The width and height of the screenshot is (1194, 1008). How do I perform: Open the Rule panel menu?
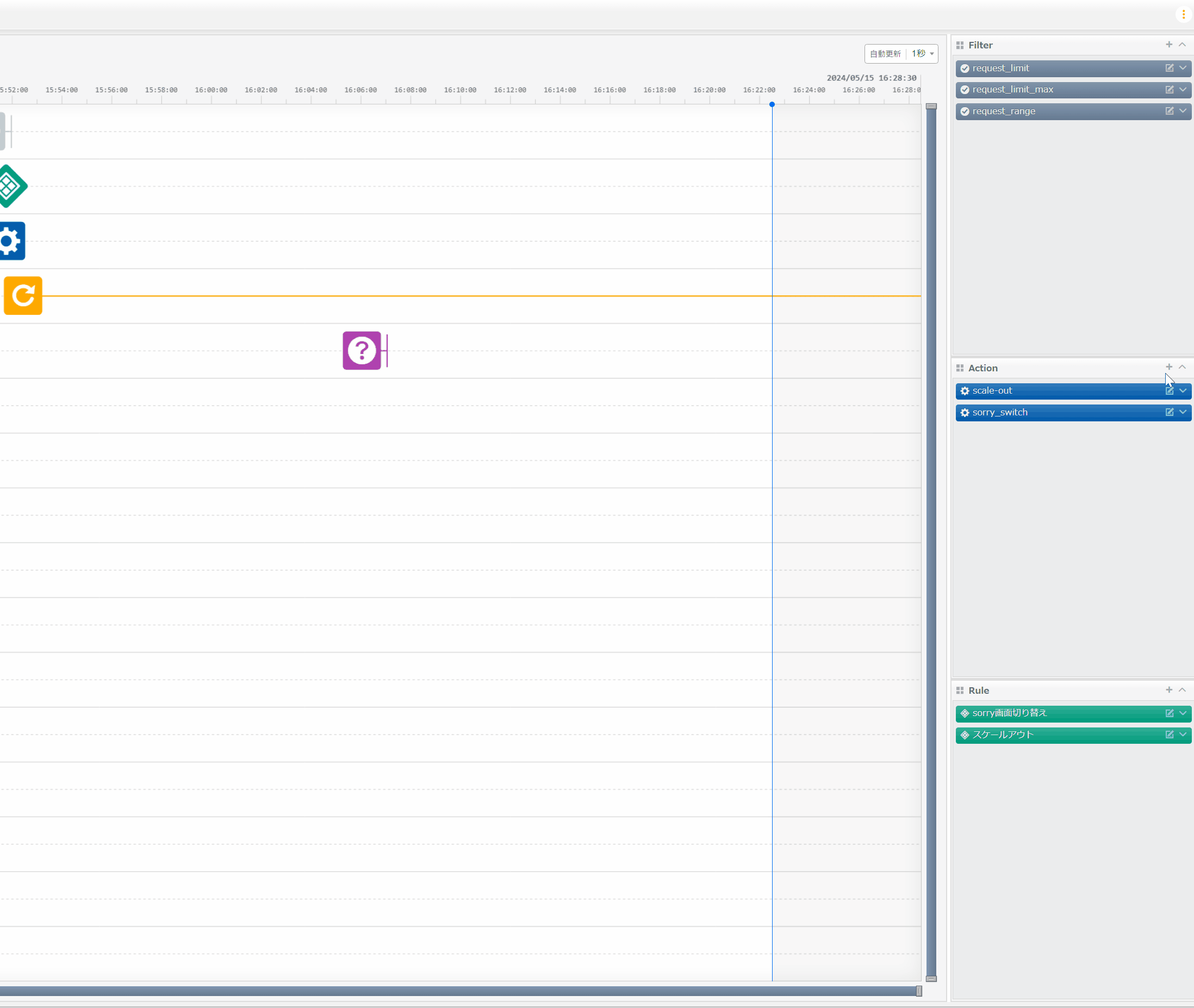tap(959, 690)
